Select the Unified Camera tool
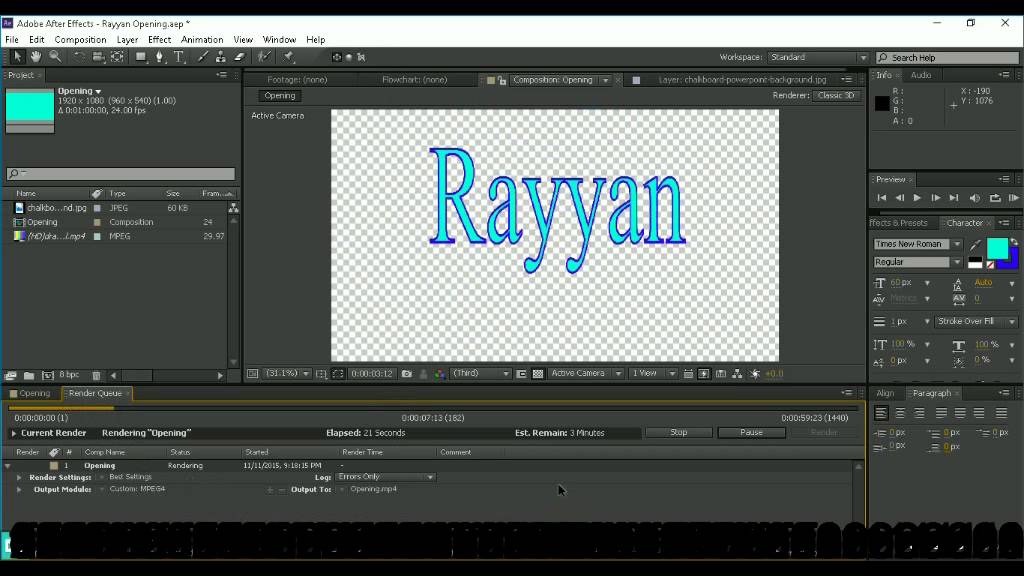The width and height of the screenshot is (1024, 576). (x=98, y=57)
